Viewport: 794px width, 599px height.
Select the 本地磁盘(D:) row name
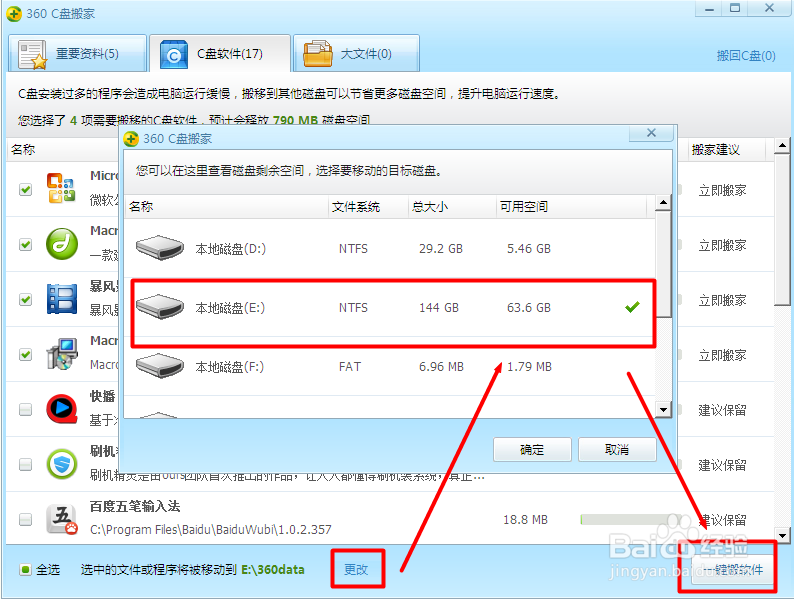230,249
